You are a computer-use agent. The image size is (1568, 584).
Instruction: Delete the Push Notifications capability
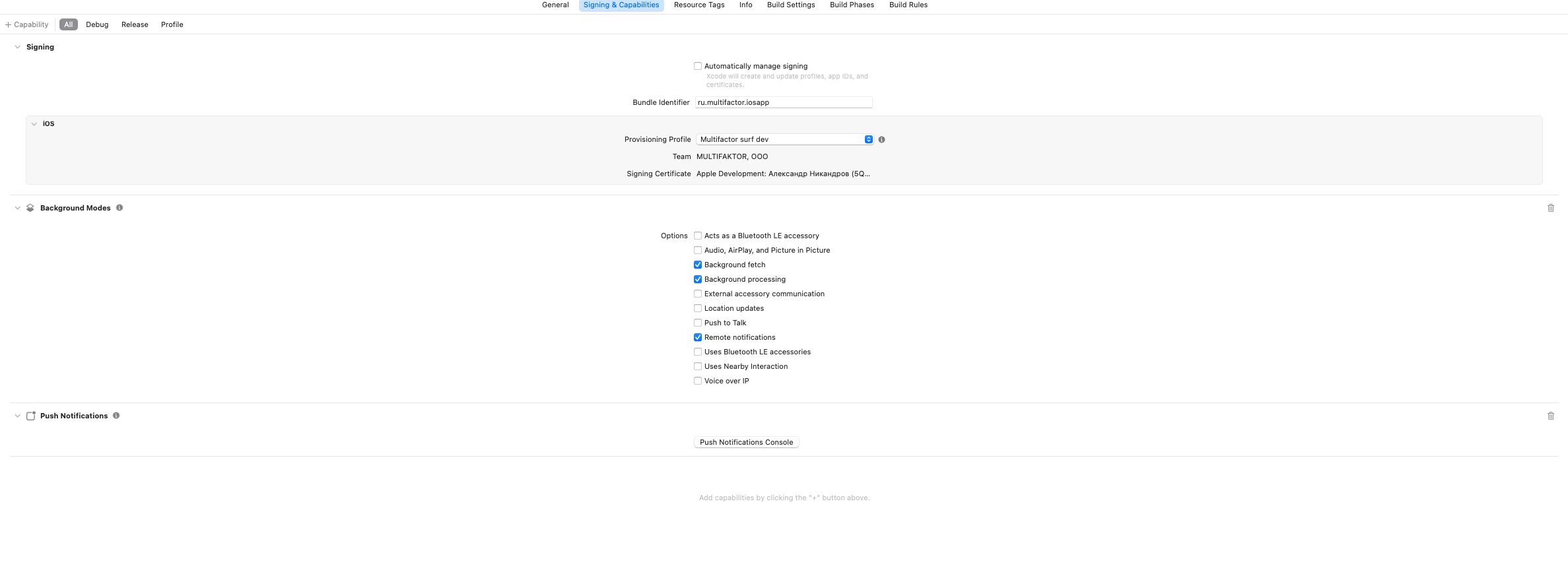coord(1551,416)
